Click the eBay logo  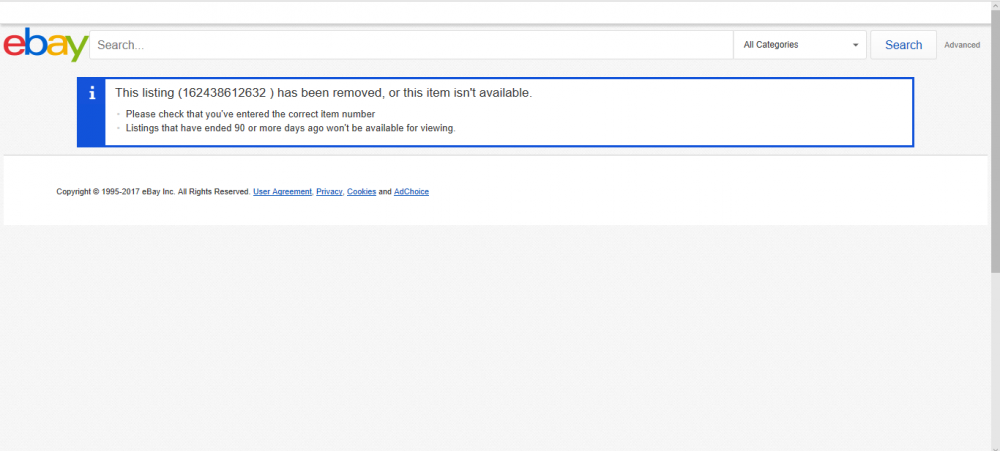pos(46,46)
